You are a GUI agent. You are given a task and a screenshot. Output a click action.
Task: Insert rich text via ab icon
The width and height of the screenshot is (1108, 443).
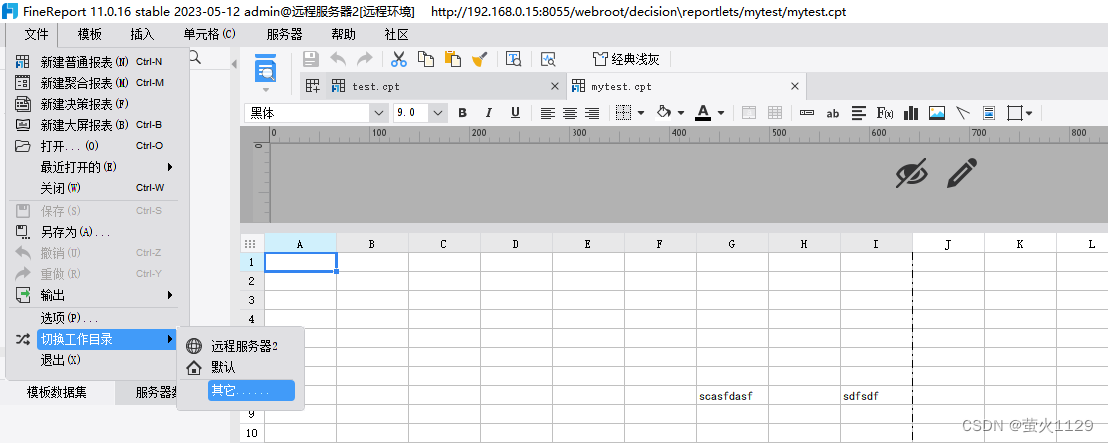point(832,113)
